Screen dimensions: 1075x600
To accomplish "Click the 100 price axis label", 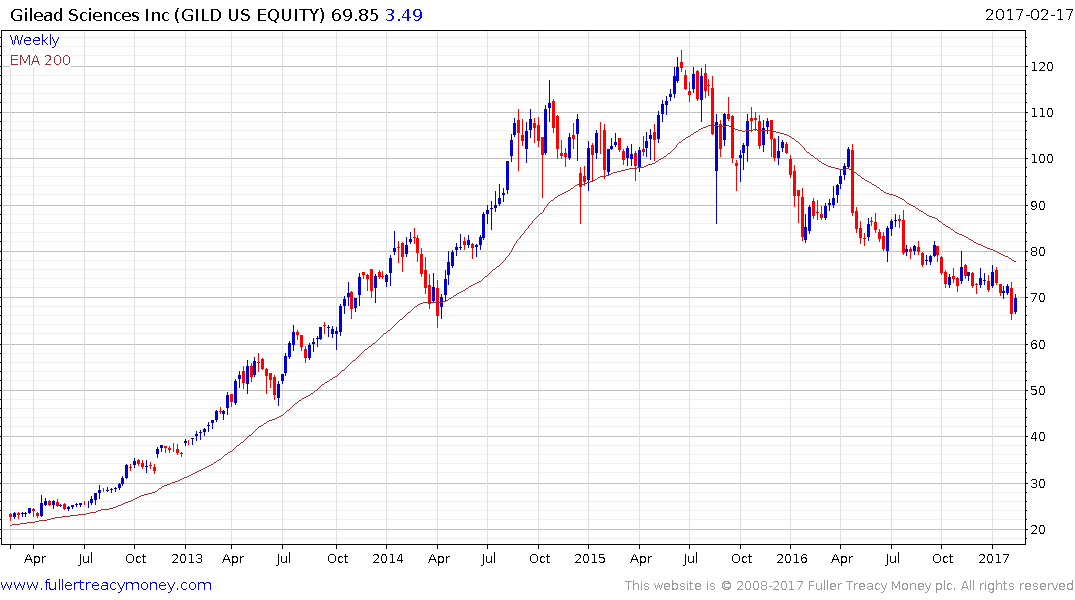I will (x=1041, y=158).
